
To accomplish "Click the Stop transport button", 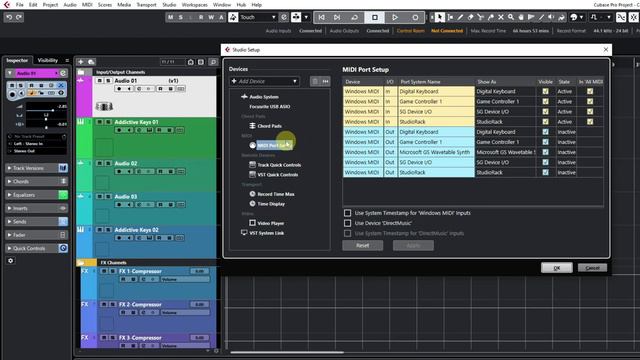I will tap(375, 17).
